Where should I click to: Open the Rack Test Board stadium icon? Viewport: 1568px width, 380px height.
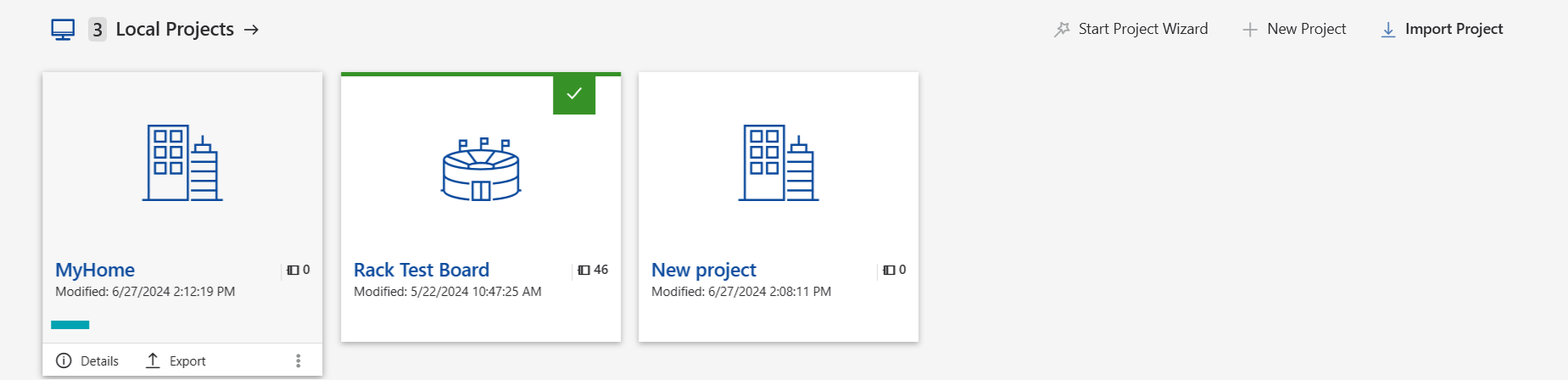point(481,170)
